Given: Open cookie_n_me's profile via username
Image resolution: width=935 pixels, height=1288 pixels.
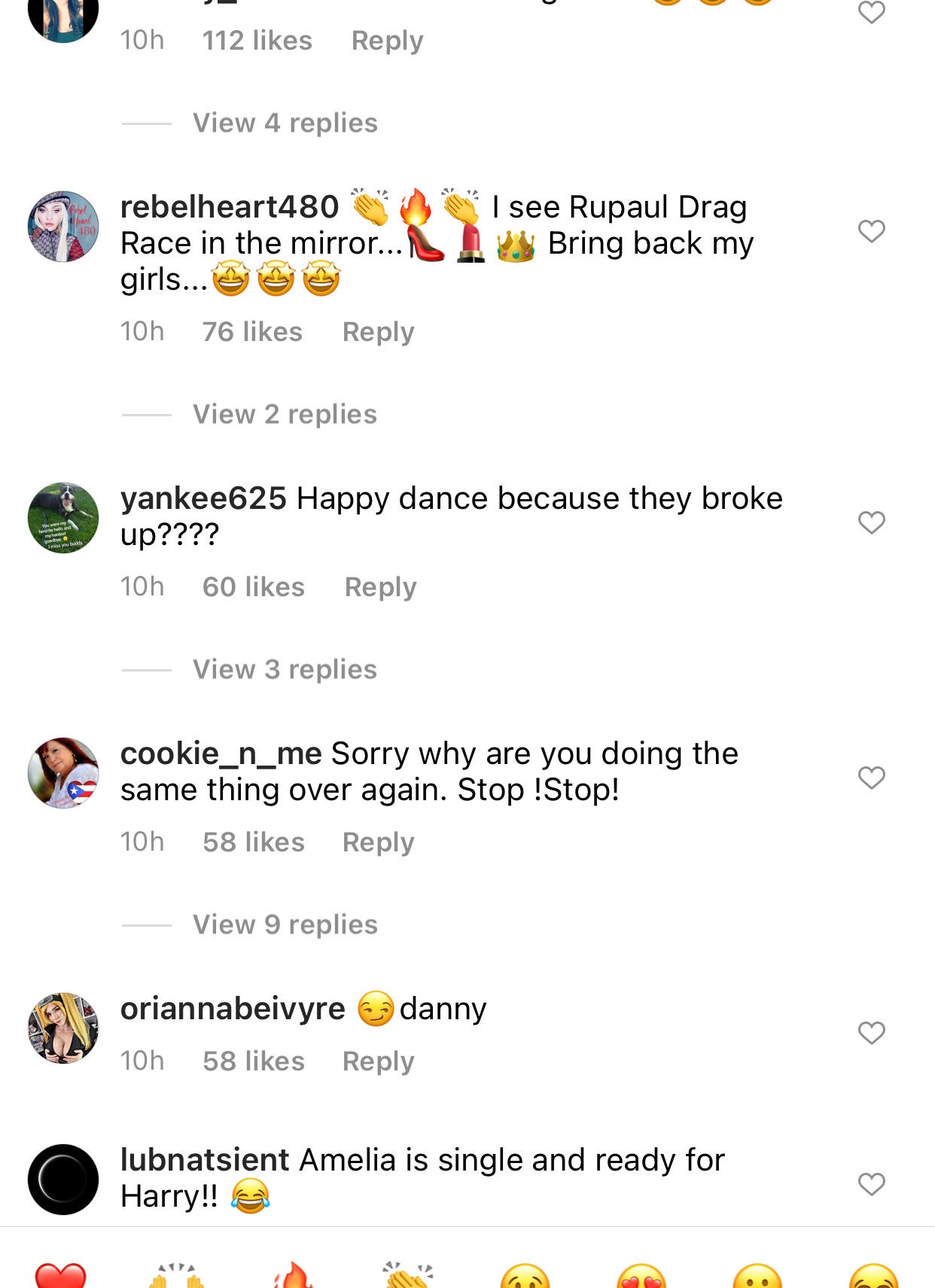Looking at the screenshot, I should click(221, 754).
